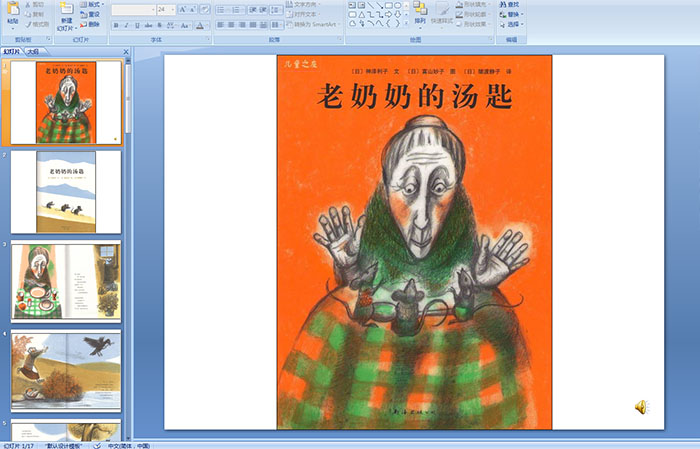Click the Copy (复制) button
The image size is (700, 449).
(34, 14)
